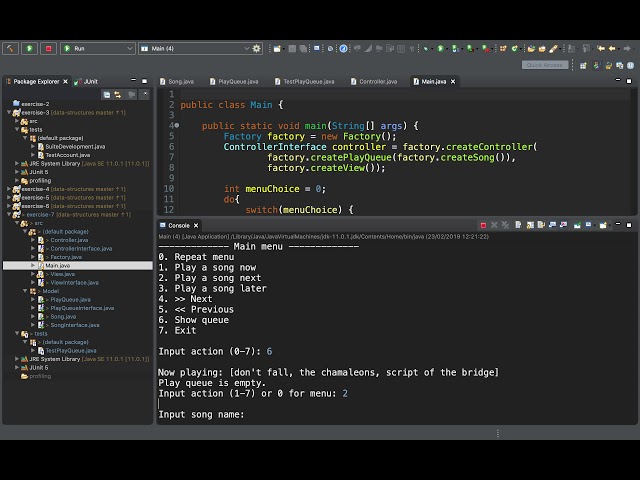Open the Package Explorer view menu
The height and width of the screenshot is (480, 640).
click(x=145, y=95)
